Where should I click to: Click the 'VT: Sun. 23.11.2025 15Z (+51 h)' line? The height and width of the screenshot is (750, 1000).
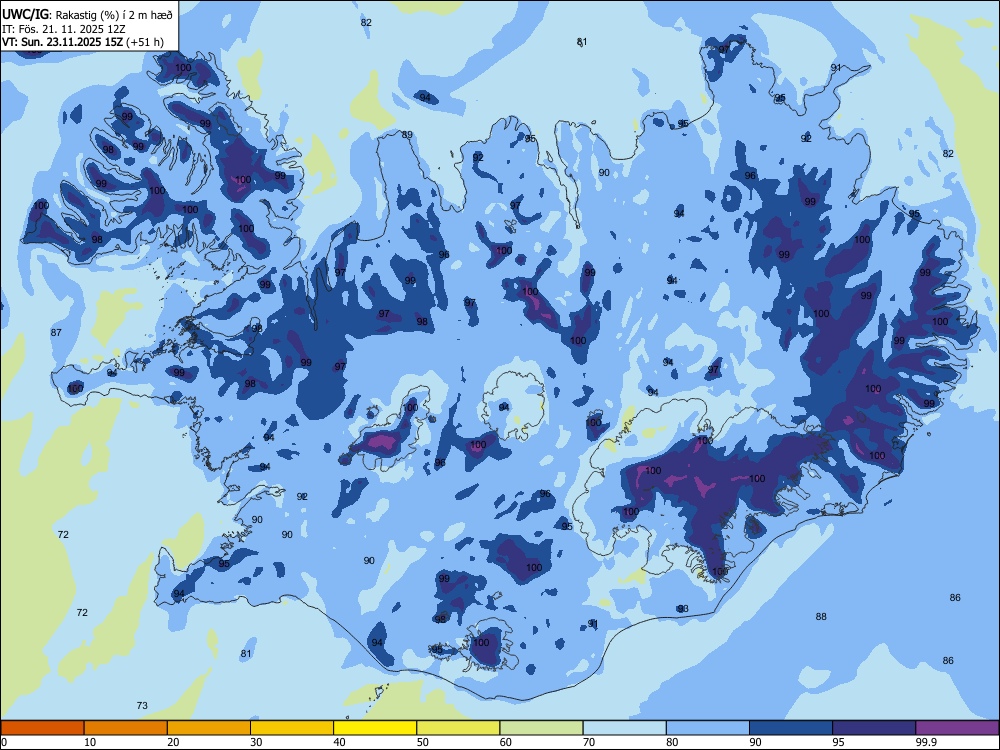(x=83, y=42)
